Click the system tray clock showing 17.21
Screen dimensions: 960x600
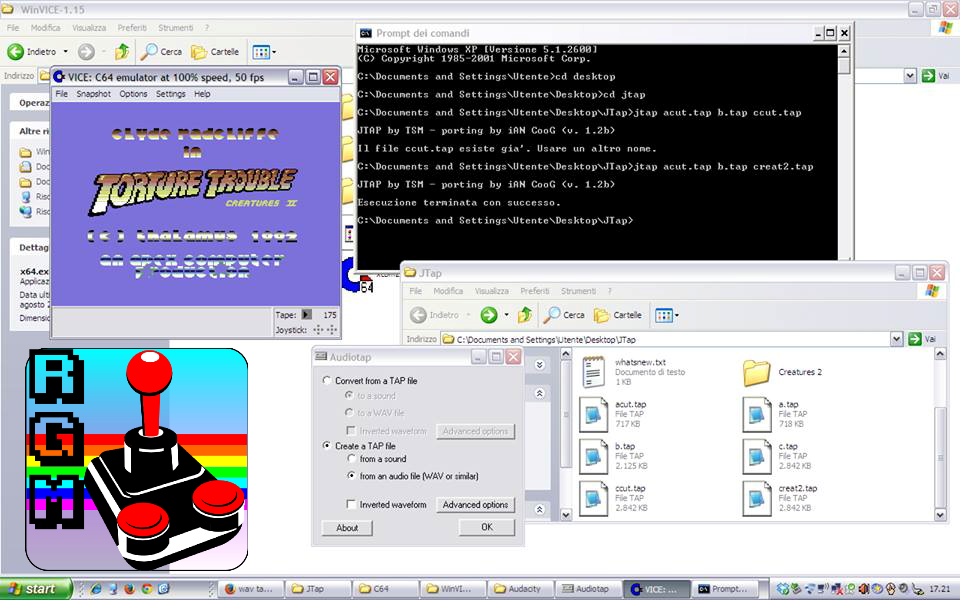pyautogui.click(x=940, y=589)
